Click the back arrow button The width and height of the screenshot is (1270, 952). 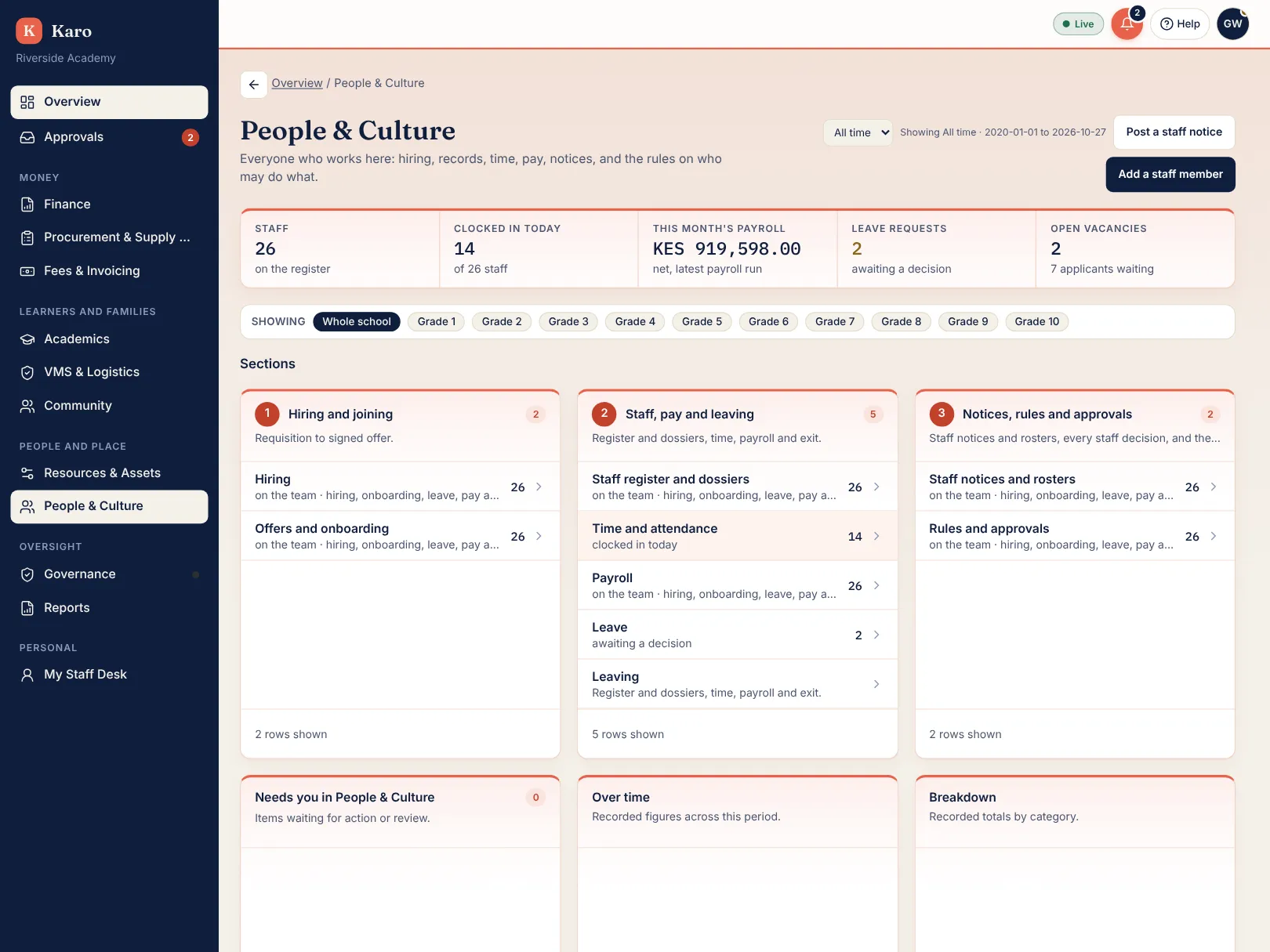[x=253, y=84]
